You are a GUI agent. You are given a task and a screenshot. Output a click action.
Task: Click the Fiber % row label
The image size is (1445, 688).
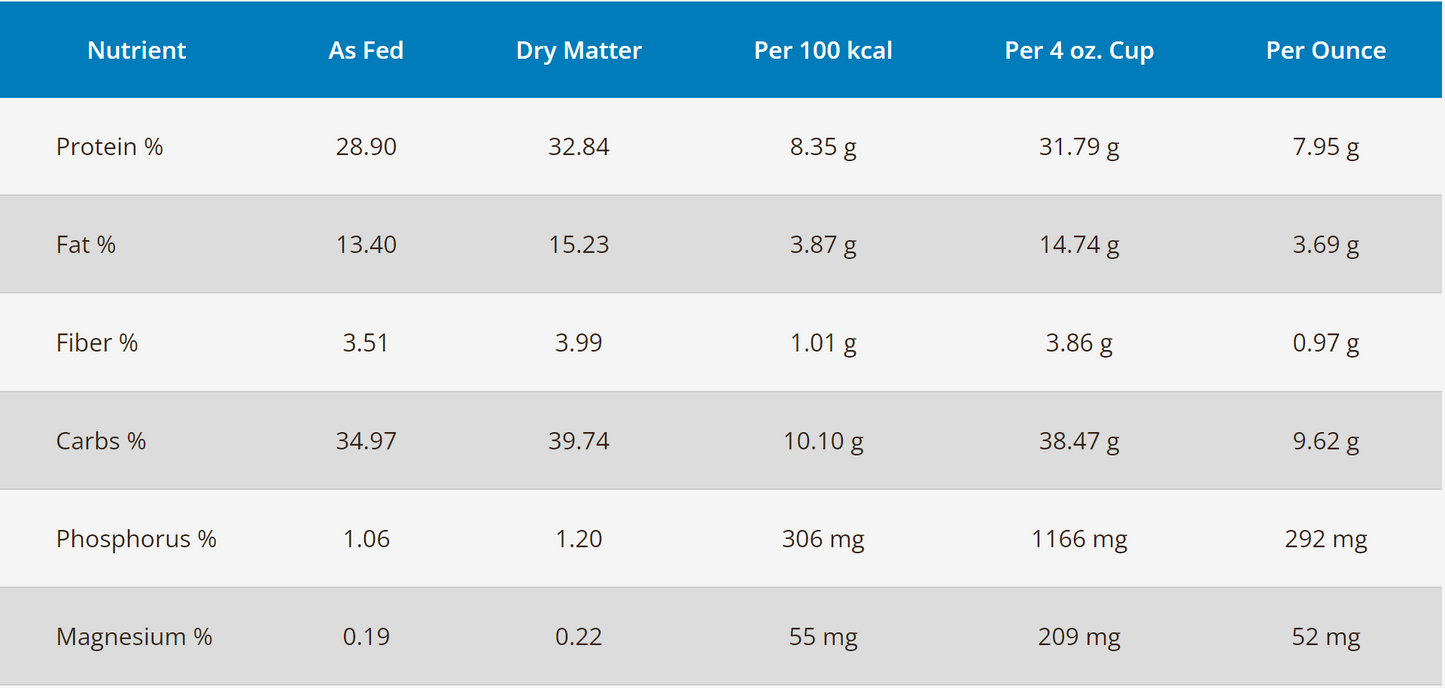[x=97, y=343]
